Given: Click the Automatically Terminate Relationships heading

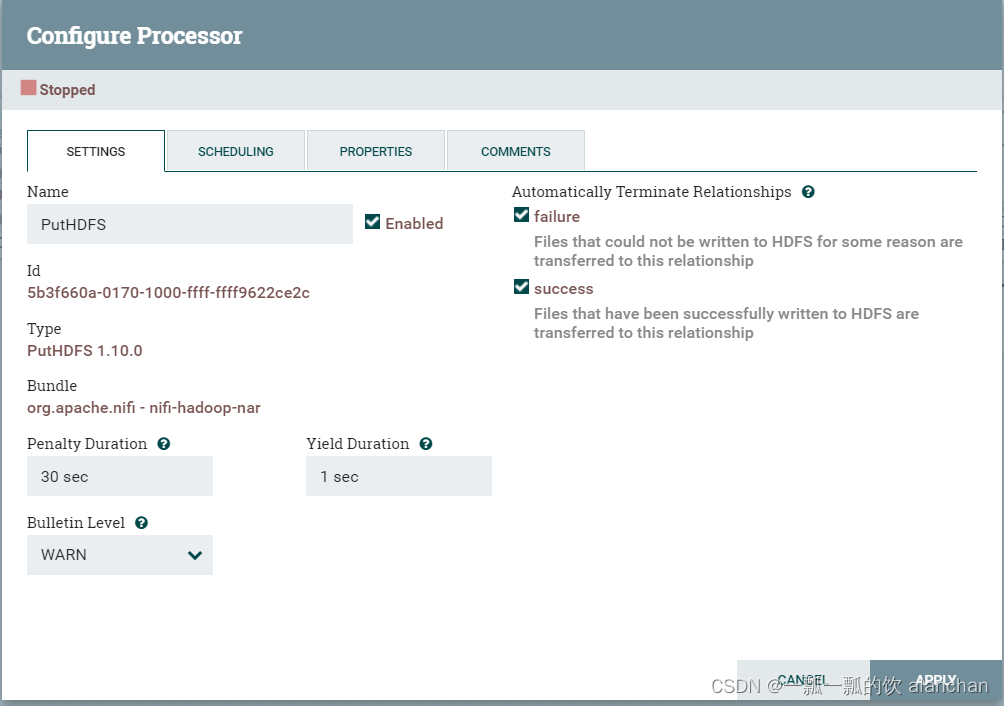Looking at the screenshot, I should tap(651, 192).
